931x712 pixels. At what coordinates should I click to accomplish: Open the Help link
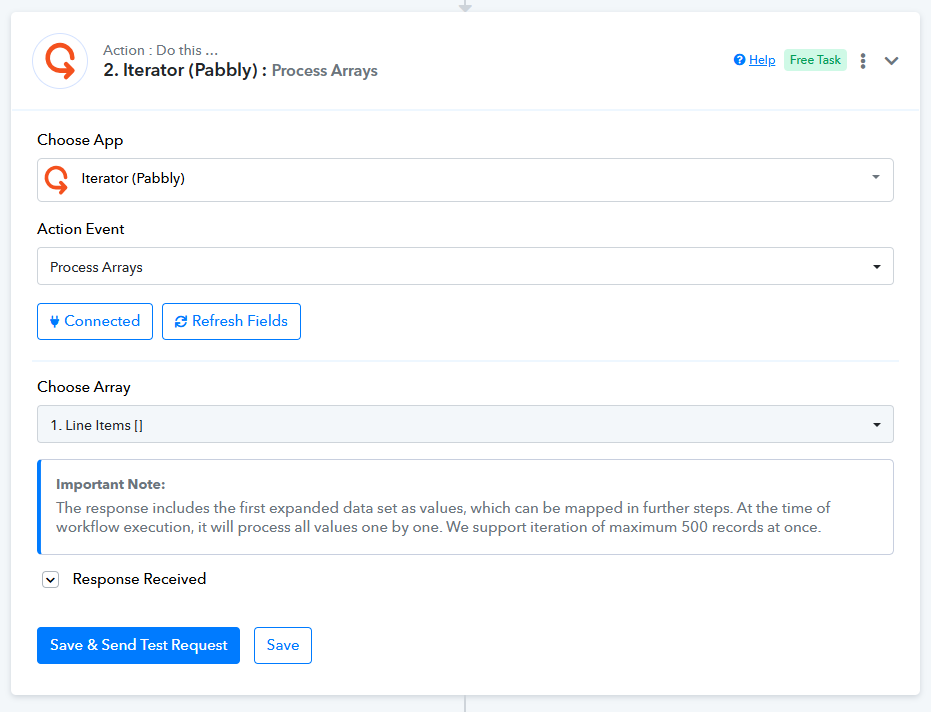[x=762, y=60]
